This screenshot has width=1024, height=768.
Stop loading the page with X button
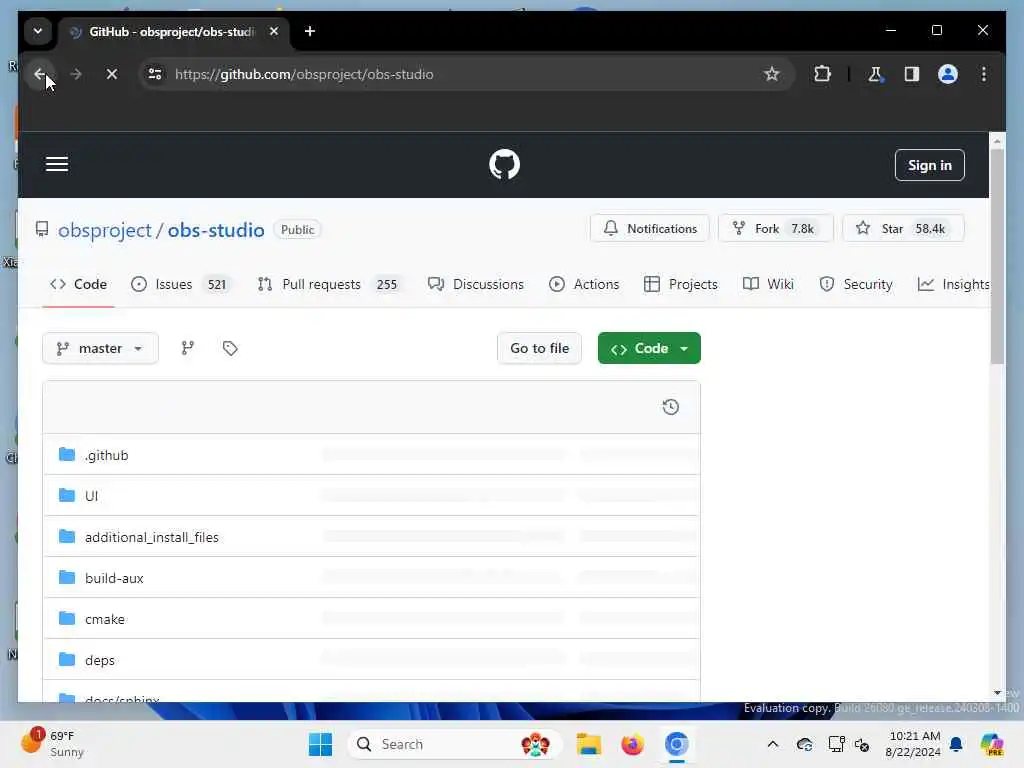112,74
